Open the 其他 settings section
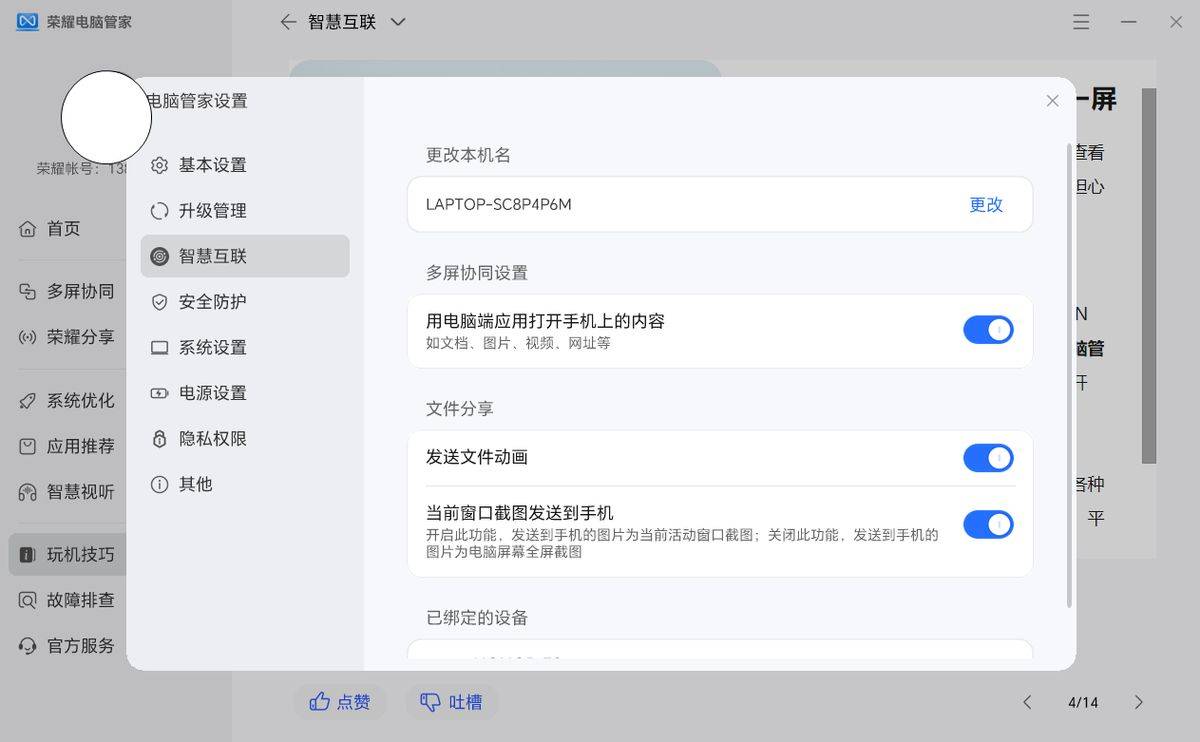This screenshot has height=742, width=1200. (x=245, y=484)
